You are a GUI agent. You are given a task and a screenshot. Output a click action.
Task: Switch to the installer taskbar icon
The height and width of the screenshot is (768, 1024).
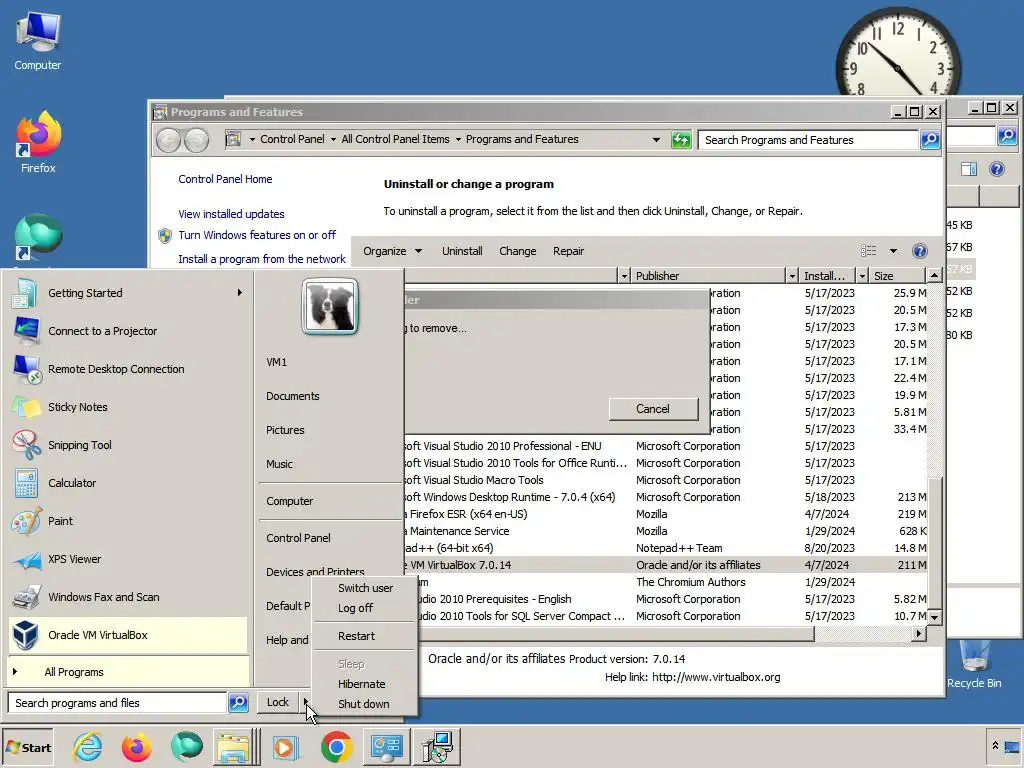(x=438, y=747)
